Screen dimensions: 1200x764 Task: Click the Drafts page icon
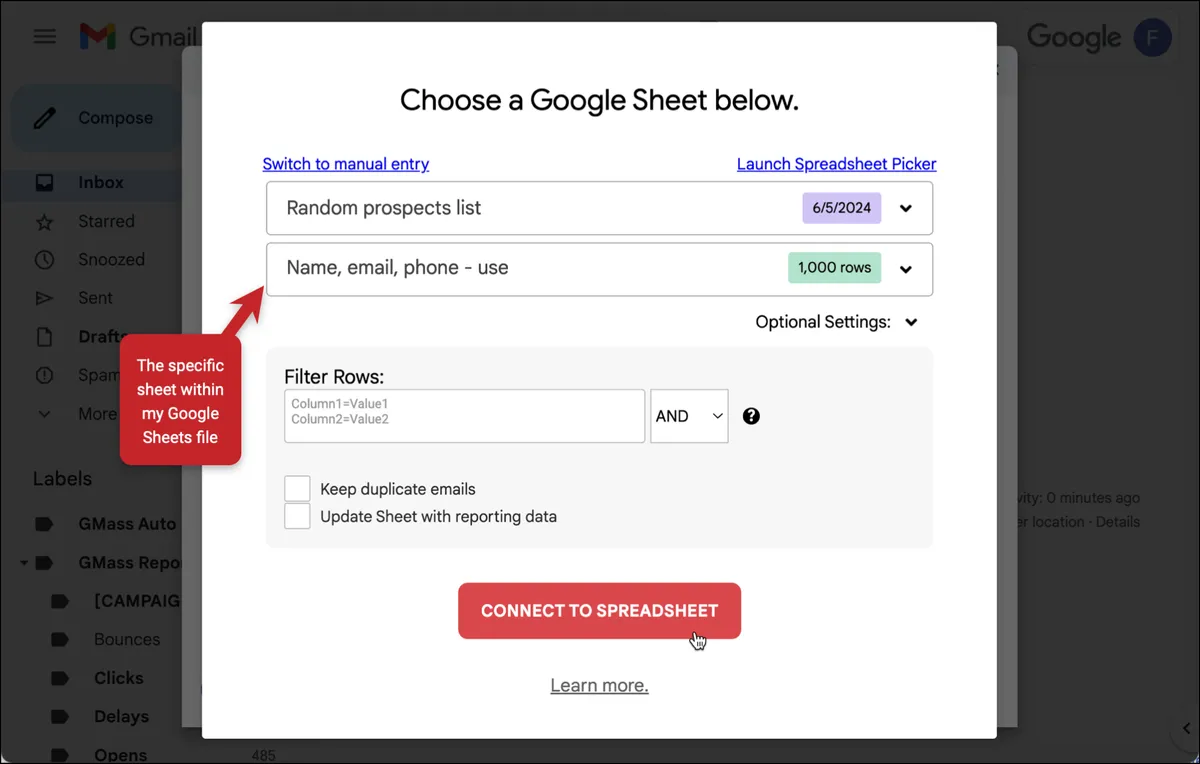pyautogui.click(x=44, y=337)
